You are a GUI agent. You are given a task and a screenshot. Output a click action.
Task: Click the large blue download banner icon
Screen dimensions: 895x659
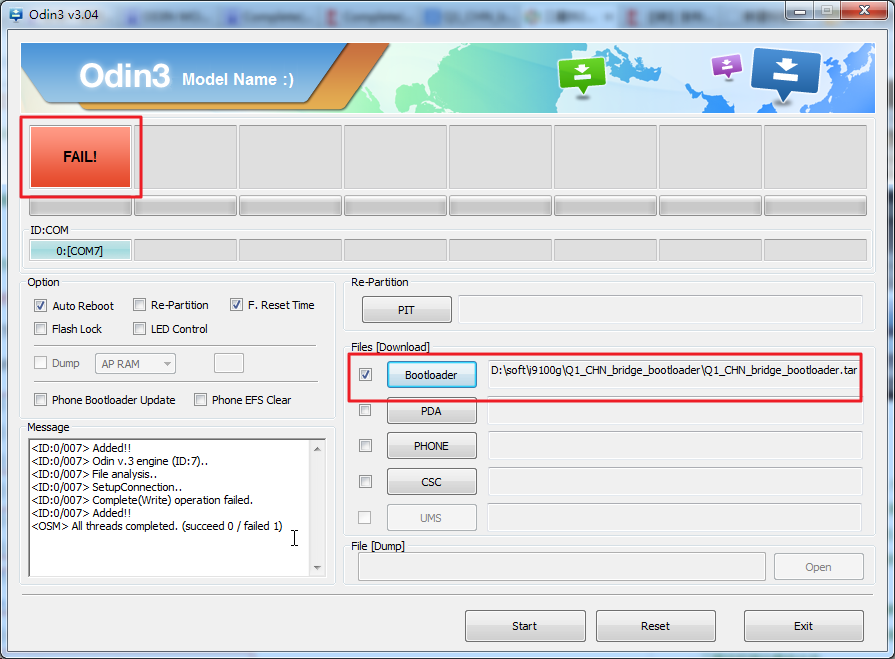pyautogui.click(x=786, y=74)
